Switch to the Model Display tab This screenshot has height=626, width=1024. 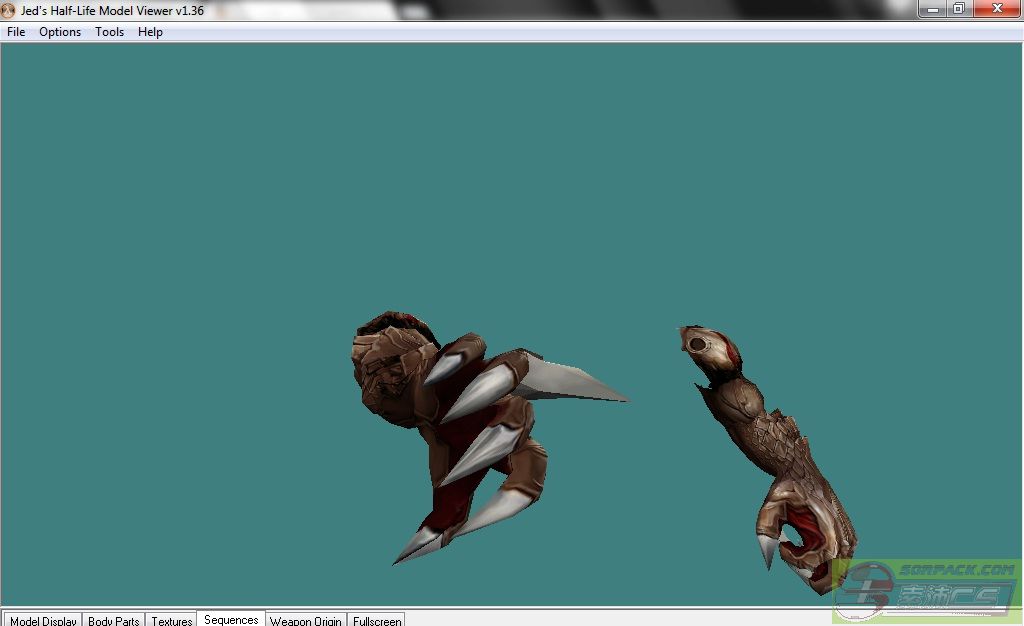coord(42,620)
